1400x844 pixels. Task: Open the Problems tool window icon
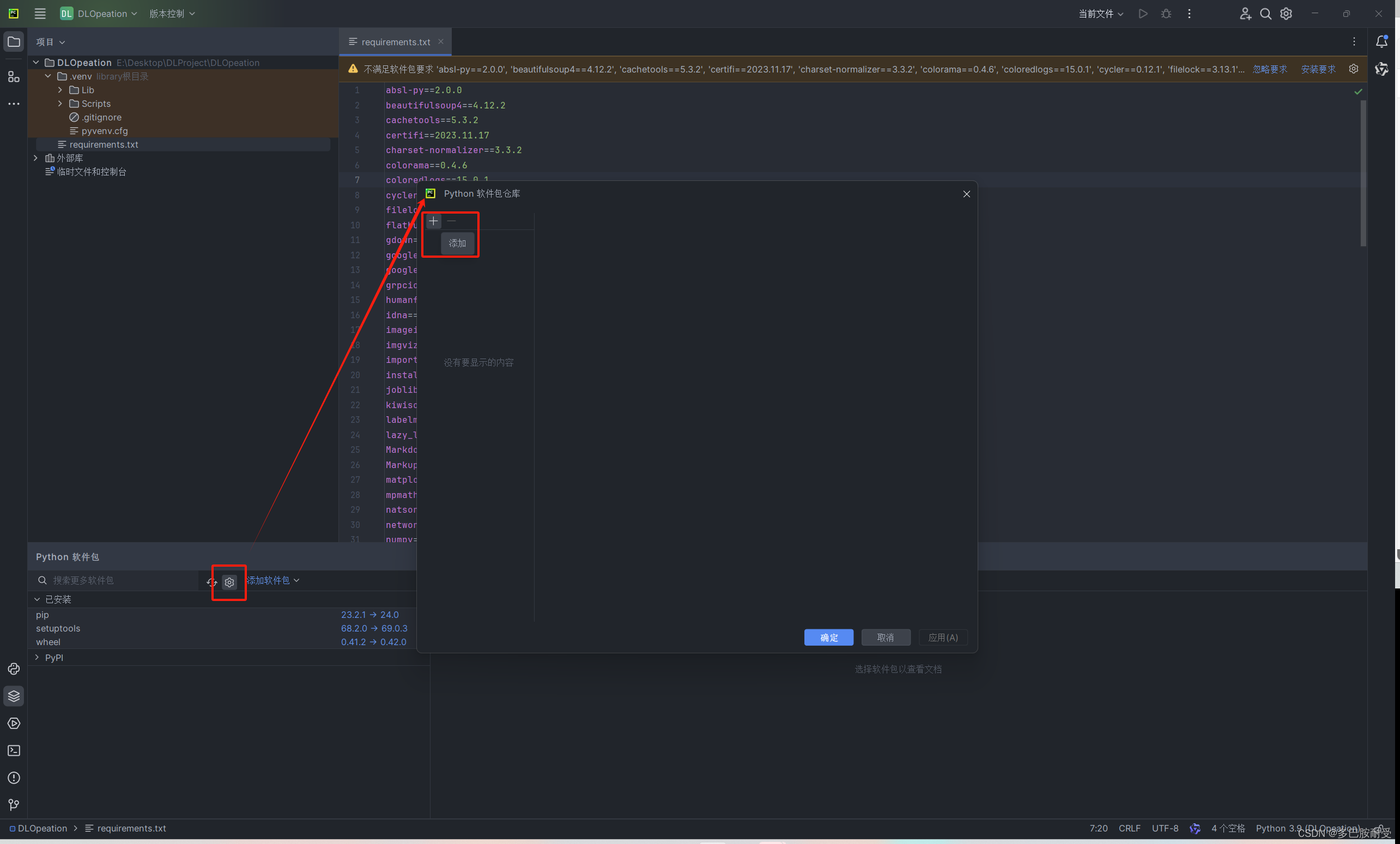[14, 778]
